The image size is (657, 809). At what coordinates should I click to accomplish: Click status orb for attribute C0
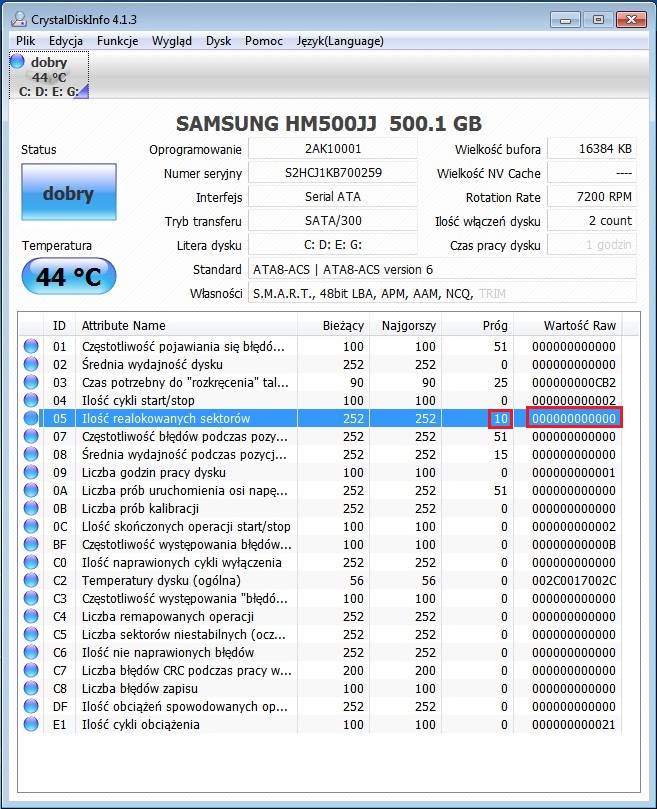[x=31, y=562]
